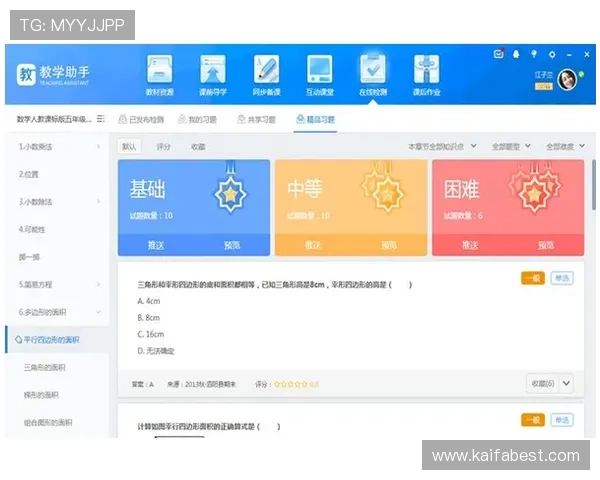Open the 全部难度 dropdown
600x480 pixels.
[565, 146]
